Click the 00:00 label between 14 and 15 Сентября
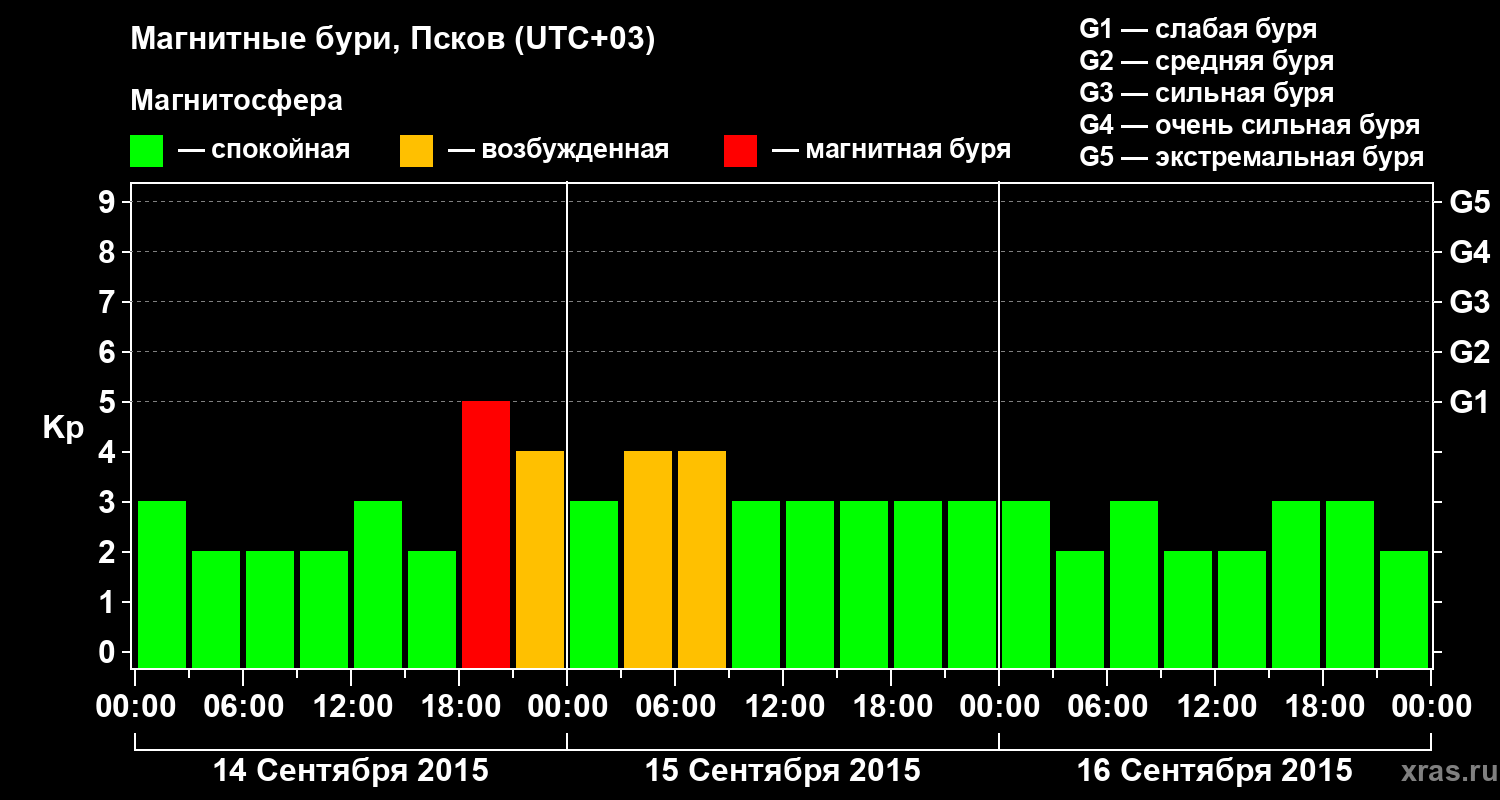The height and width of the screenshot is (800, 1500). coord(567,707)
